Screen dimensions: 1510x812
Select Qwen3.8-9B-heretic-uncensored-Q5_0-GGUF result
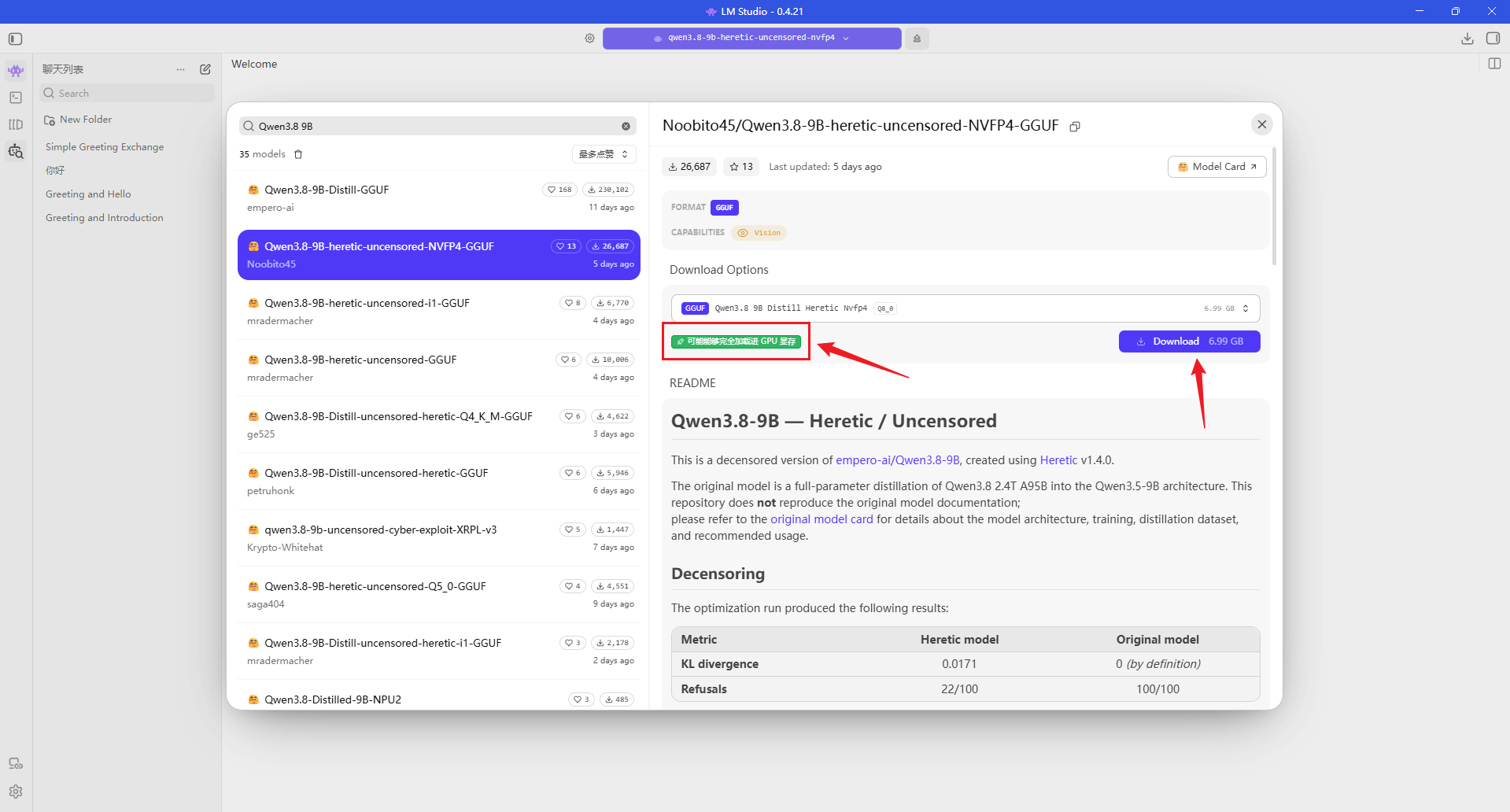pos(439,595)
